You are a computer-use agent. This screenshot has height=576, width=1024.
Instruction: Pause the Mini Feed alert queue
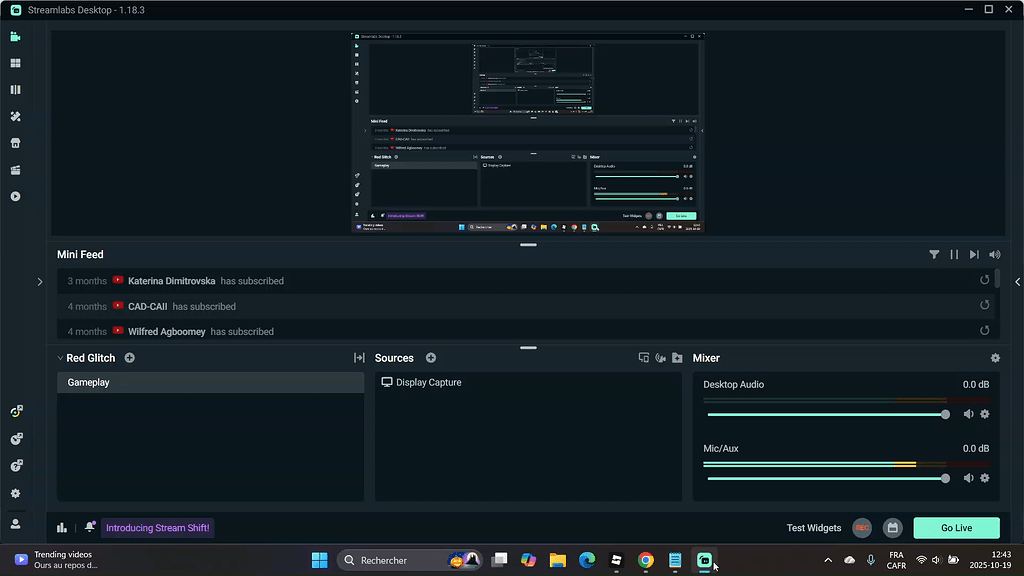[954, 255]
